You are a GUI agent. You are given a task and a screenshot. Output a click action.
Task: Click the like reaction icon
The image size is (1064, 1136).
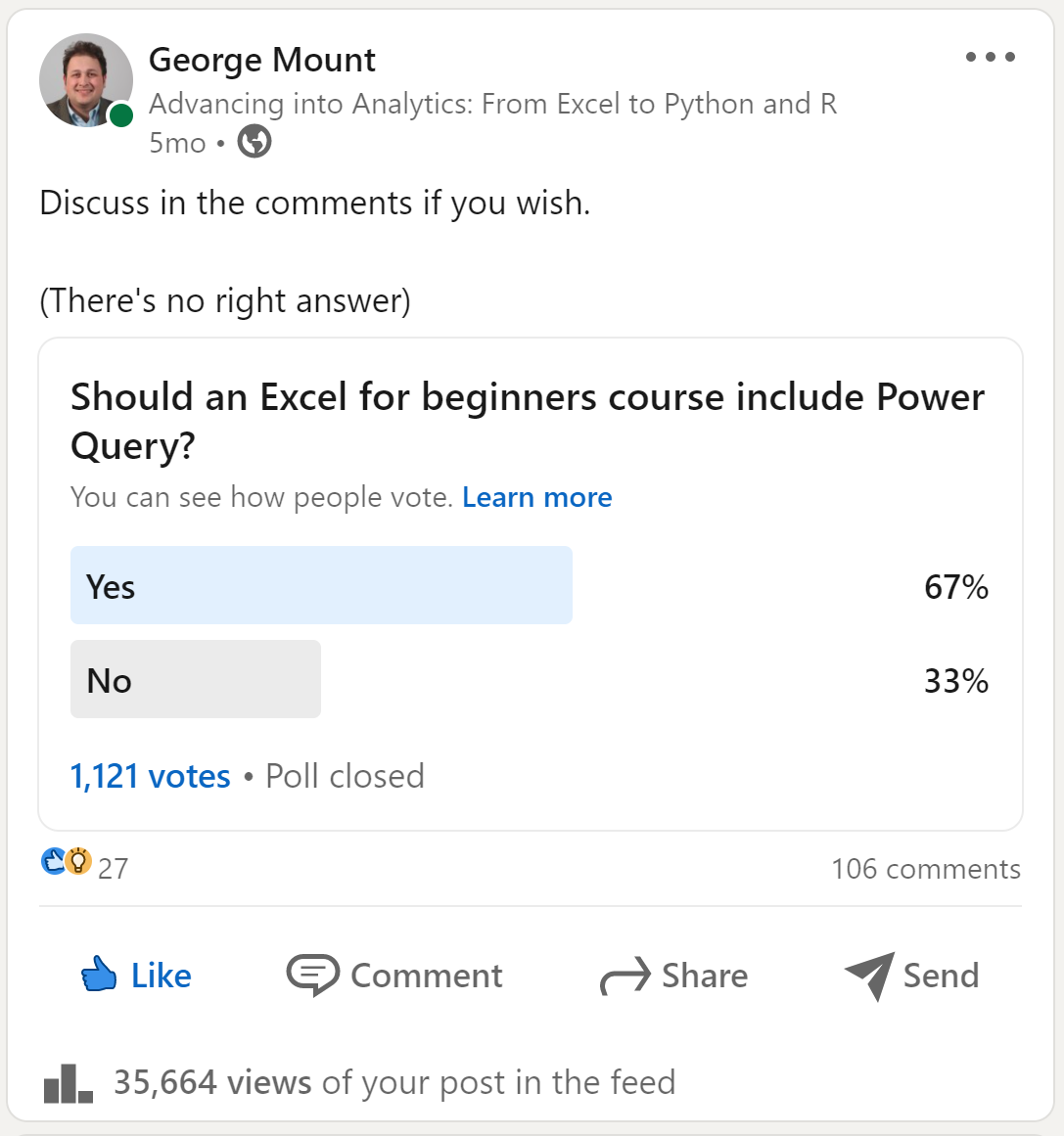coord(53,861)
